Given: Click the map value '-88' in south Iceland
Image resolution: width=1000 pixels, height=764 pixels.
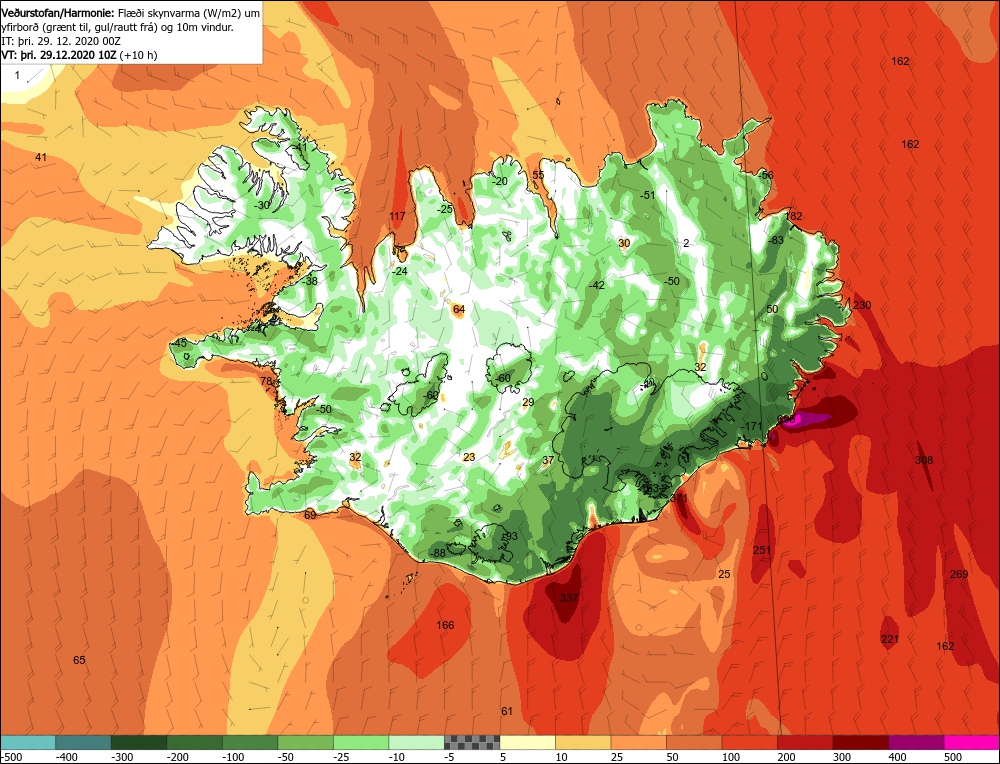Looking at the screenshot, I should (438, 553).
